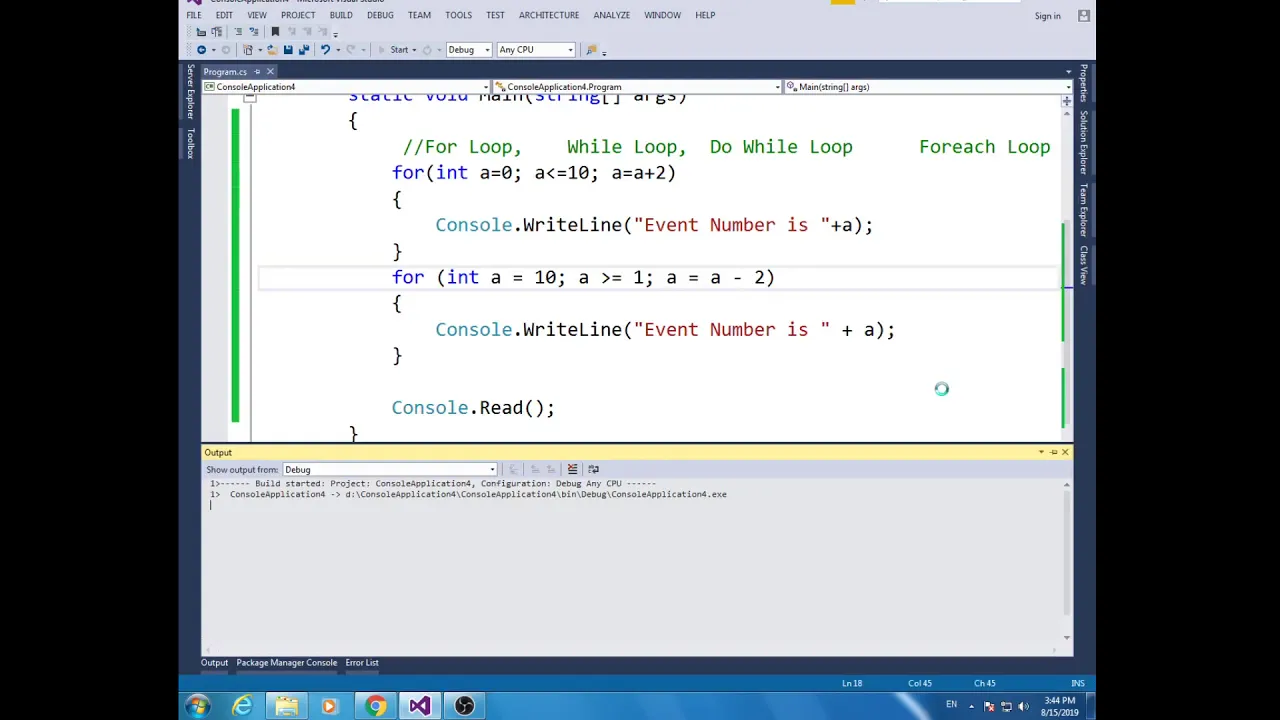Click the Open File folder icon
This screenshot has height=720, width=1280.
[x=272, y=49]
